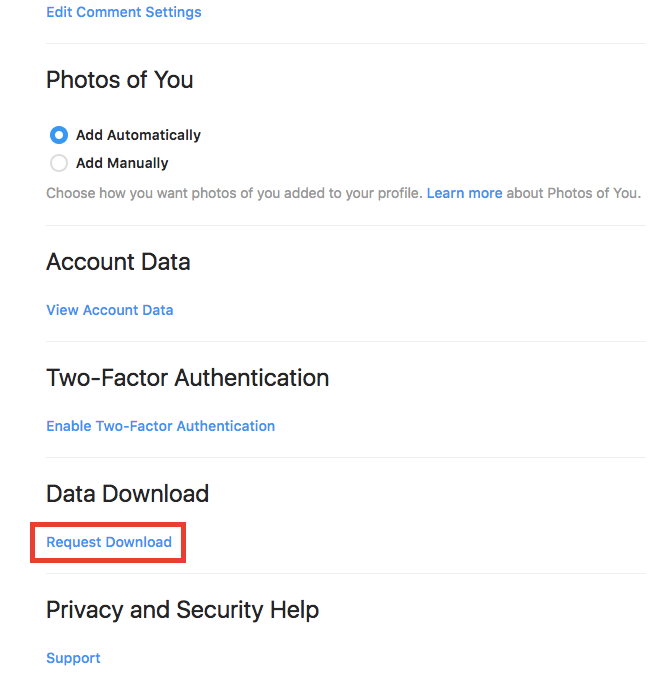Click the 'Add Manually' option label text
This screenshot has height=673, width=659.
pos(122,163)
